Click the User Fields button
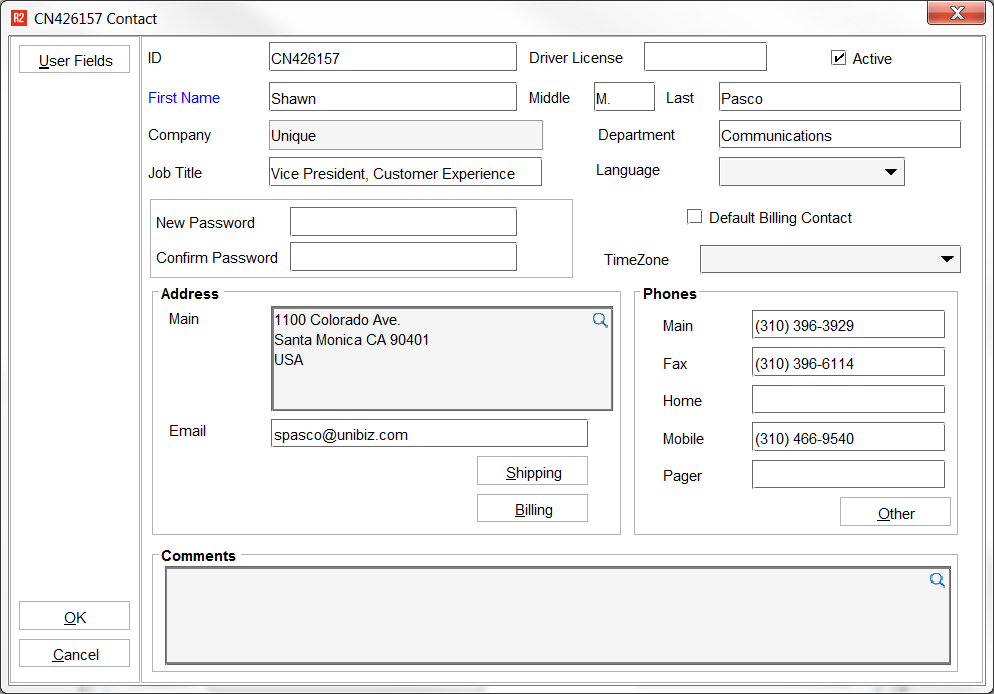This screenshot has height=694, width=994. pyautogui.click(x=75, y=60)
